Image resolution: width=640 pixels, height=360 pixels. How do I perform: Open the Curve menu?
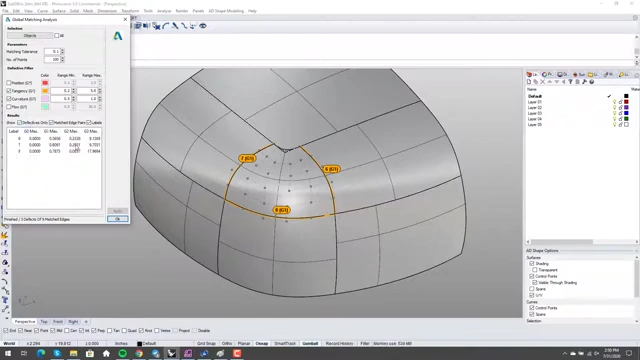point(42,11)
